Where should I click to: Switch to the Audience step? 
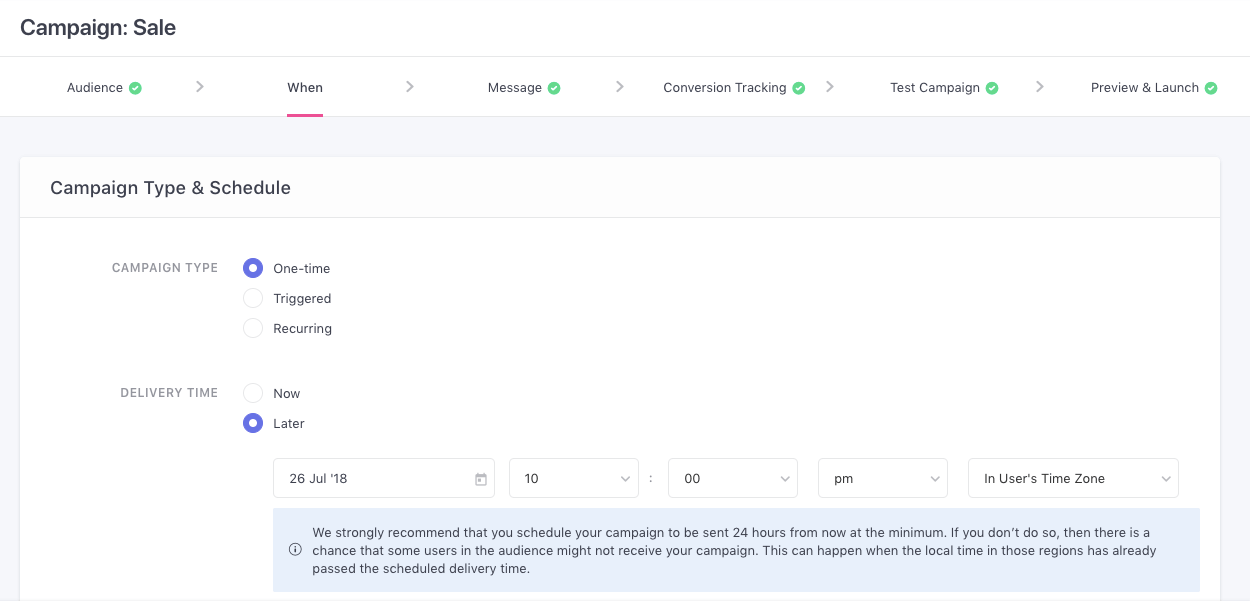(x=95, y=88)
